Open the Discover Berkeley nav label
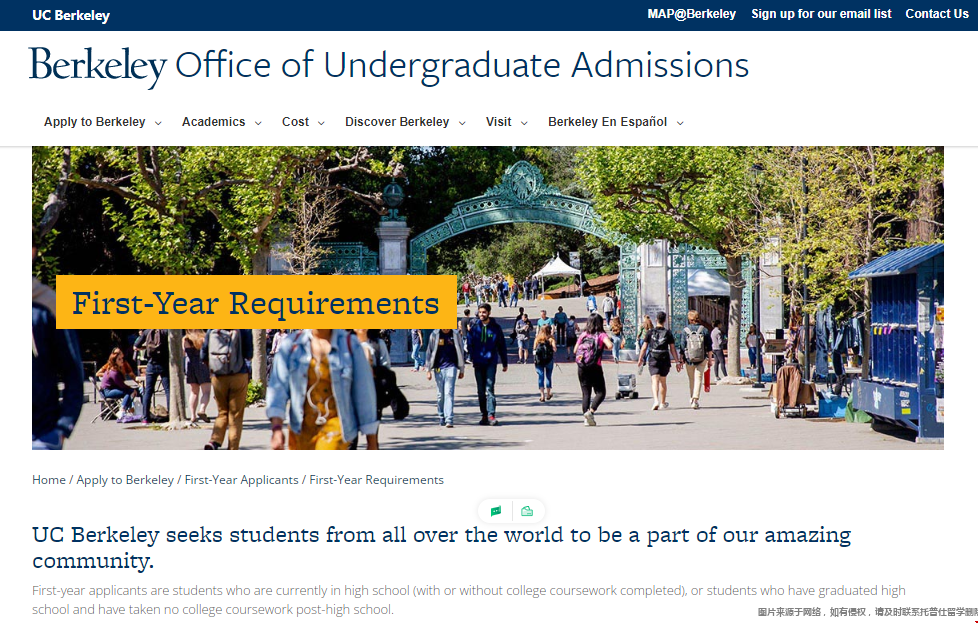The height and width of the screenshot is (623, 978). (x=397, y=122)
